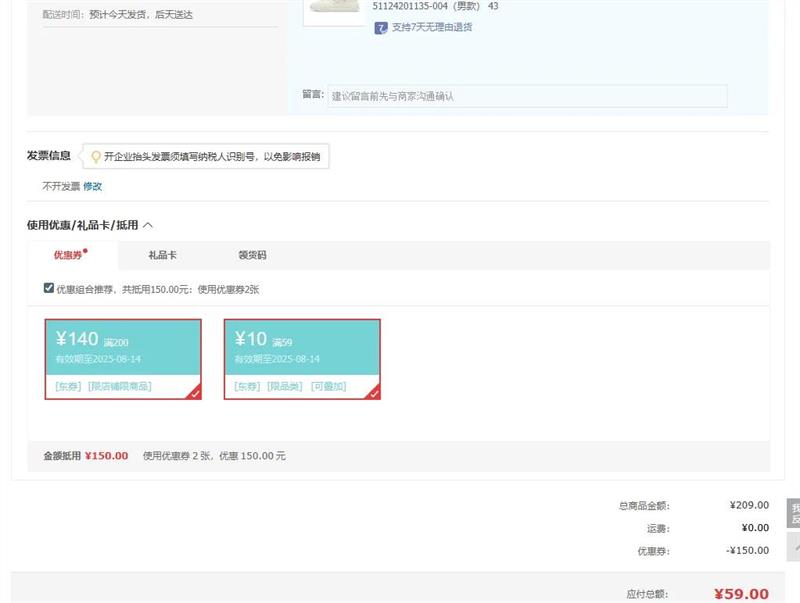The image size is (800, 603).
Task: Click 修改 link next to 不开发票
Action: [x=93, y=186]
